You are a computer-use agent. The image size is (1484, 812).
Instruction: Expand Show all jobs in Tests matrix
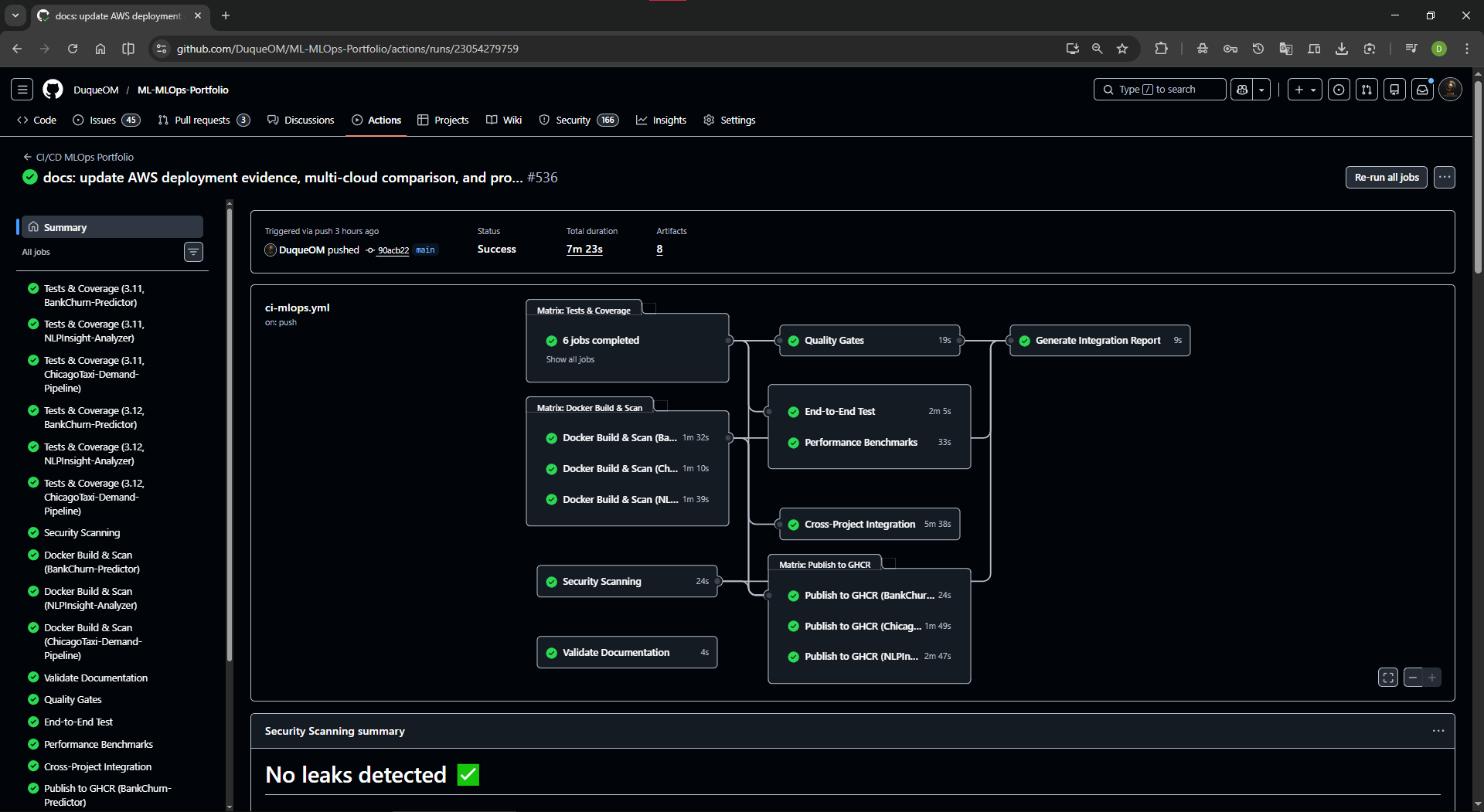coord(570,359)
